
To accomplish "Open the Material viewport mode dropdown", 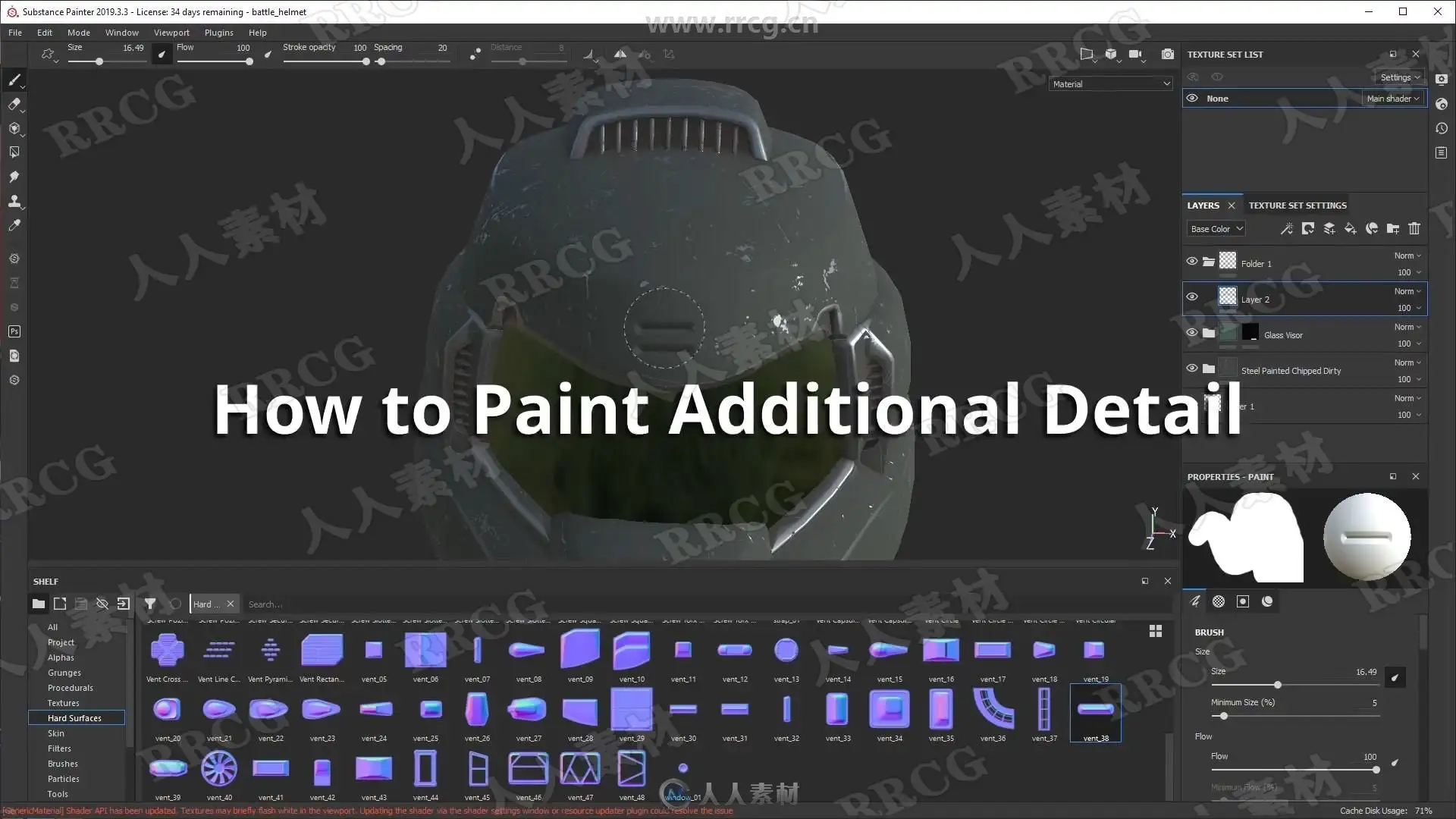I will [x=1111, y=84].
